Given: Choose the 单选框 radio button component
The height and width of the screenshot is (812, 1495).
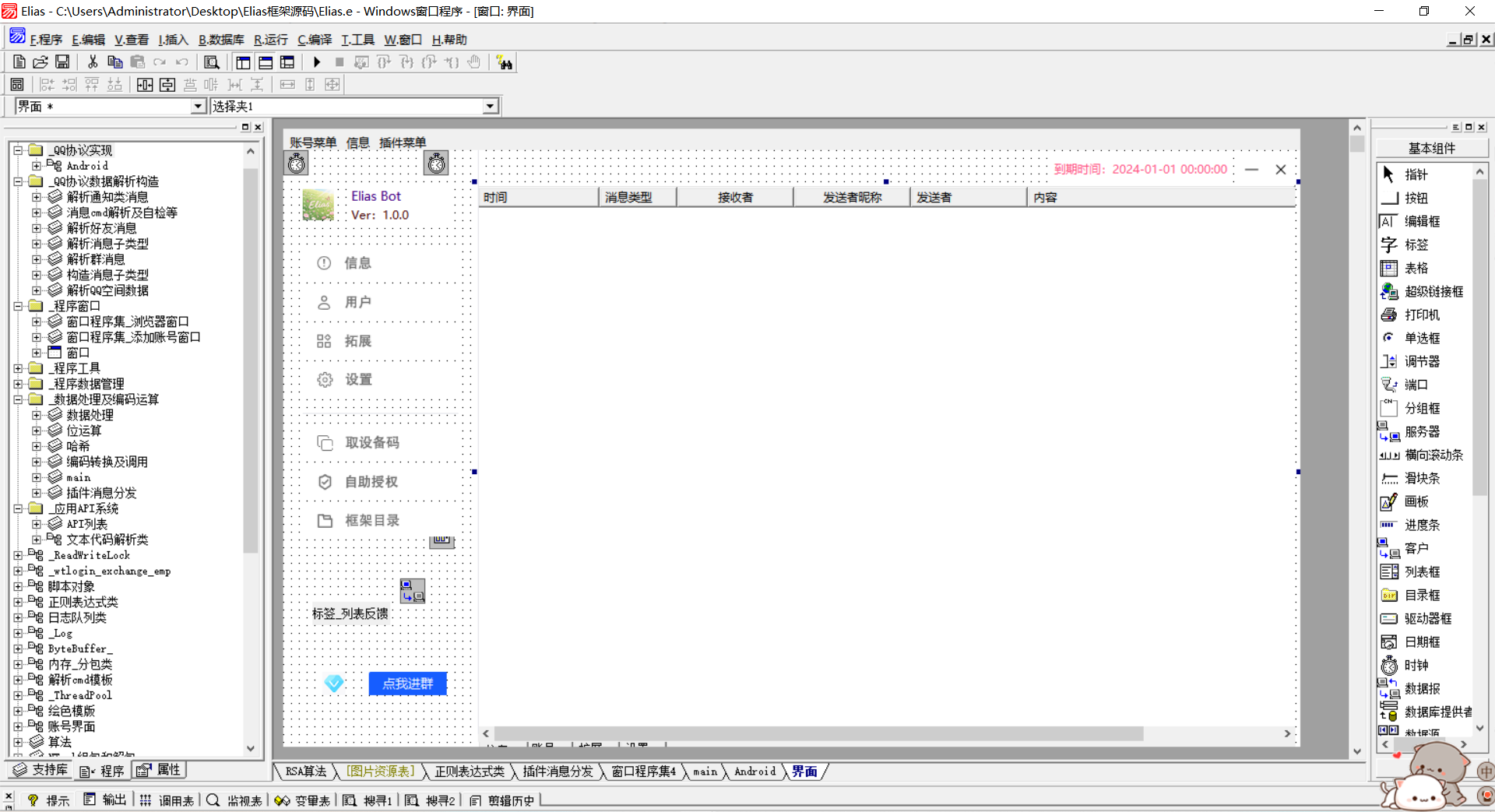Looking at the screenshot, I should (x=1421, y=339).
